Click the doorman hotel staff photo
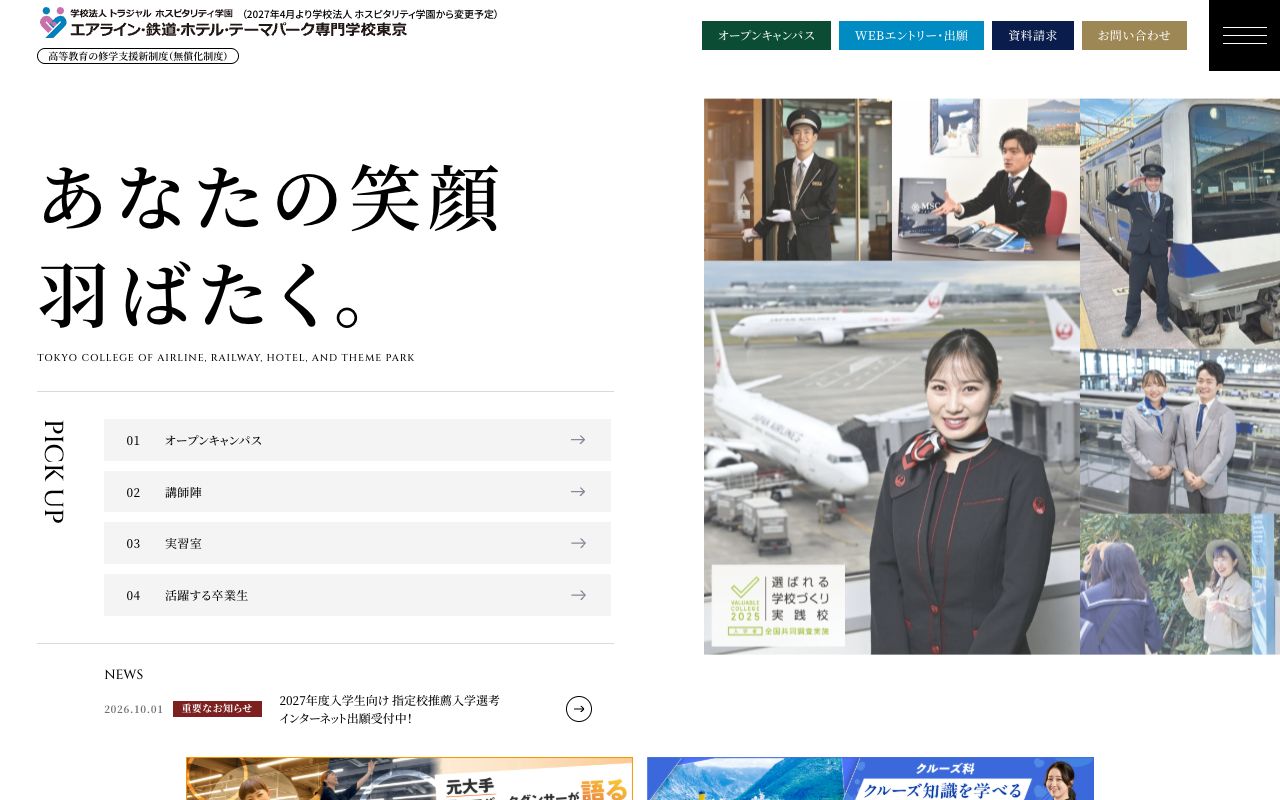1280x800 pixels. point(798,179)
